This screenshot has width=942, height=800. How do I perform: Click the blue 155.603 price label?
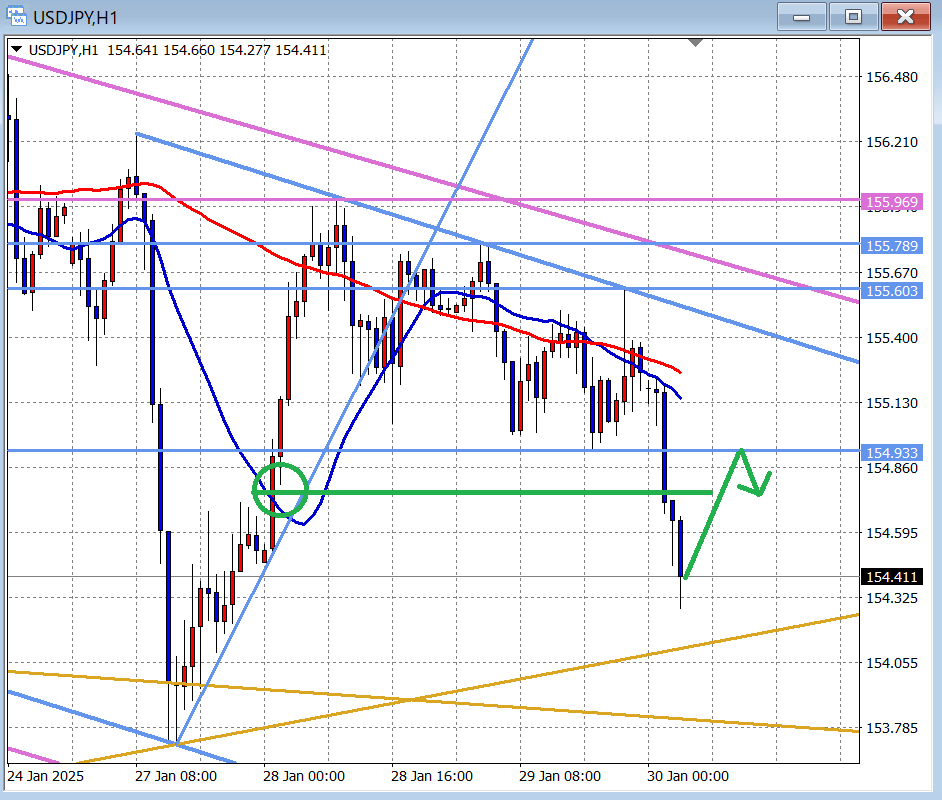pos(892,290)
